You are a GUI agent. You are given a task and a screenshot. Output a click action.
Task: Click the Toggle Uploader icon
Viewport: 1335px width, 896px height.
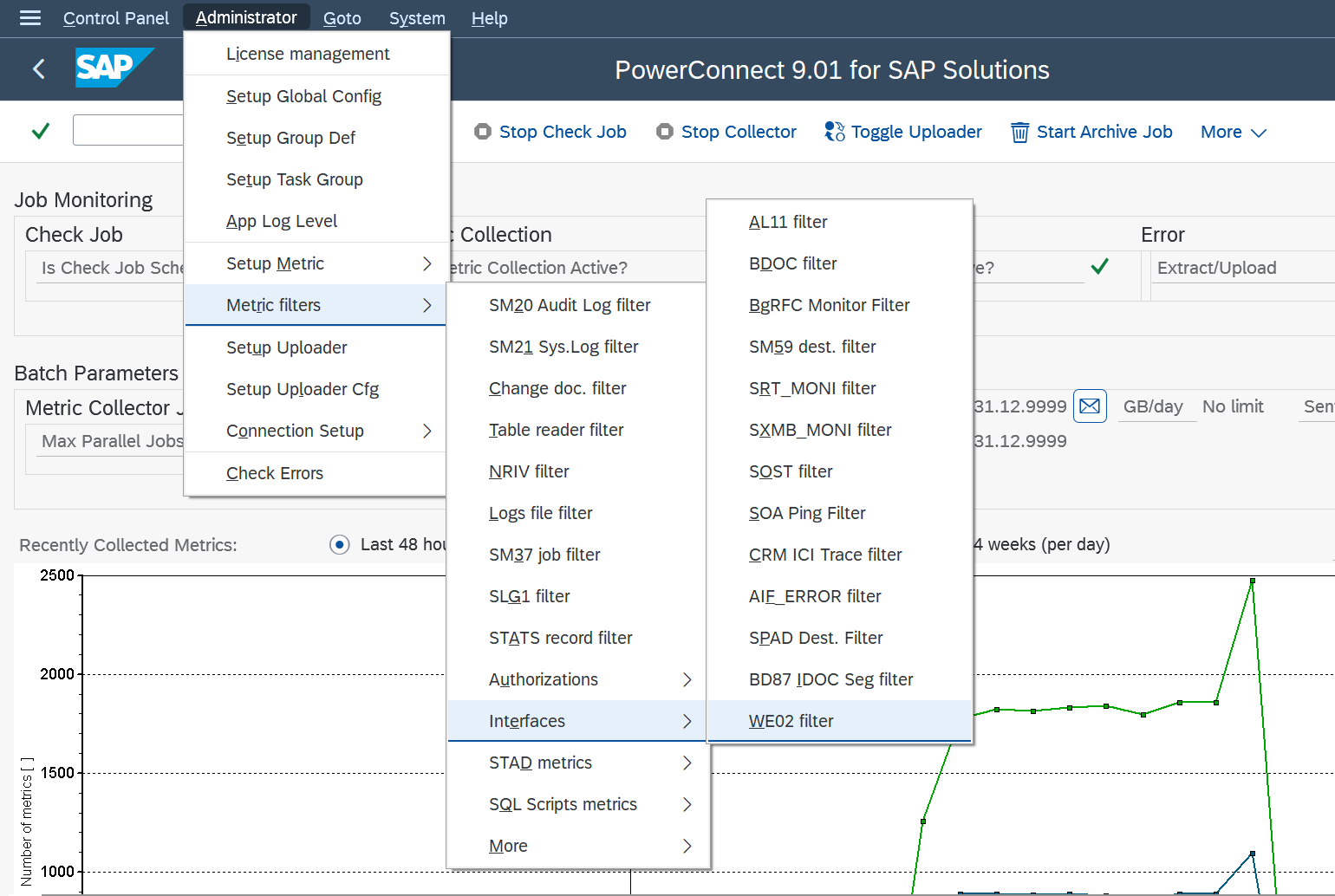click(835, 132)
